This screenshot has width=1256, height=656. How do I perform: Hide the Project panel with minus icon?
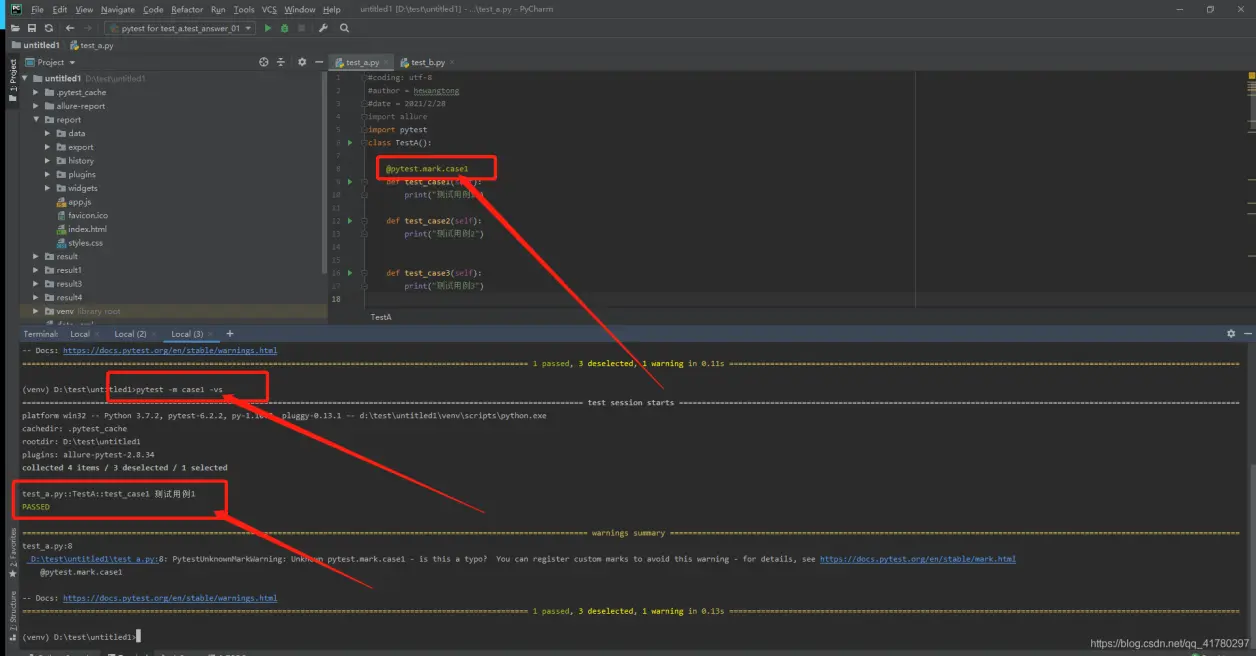tap(319, 62)
